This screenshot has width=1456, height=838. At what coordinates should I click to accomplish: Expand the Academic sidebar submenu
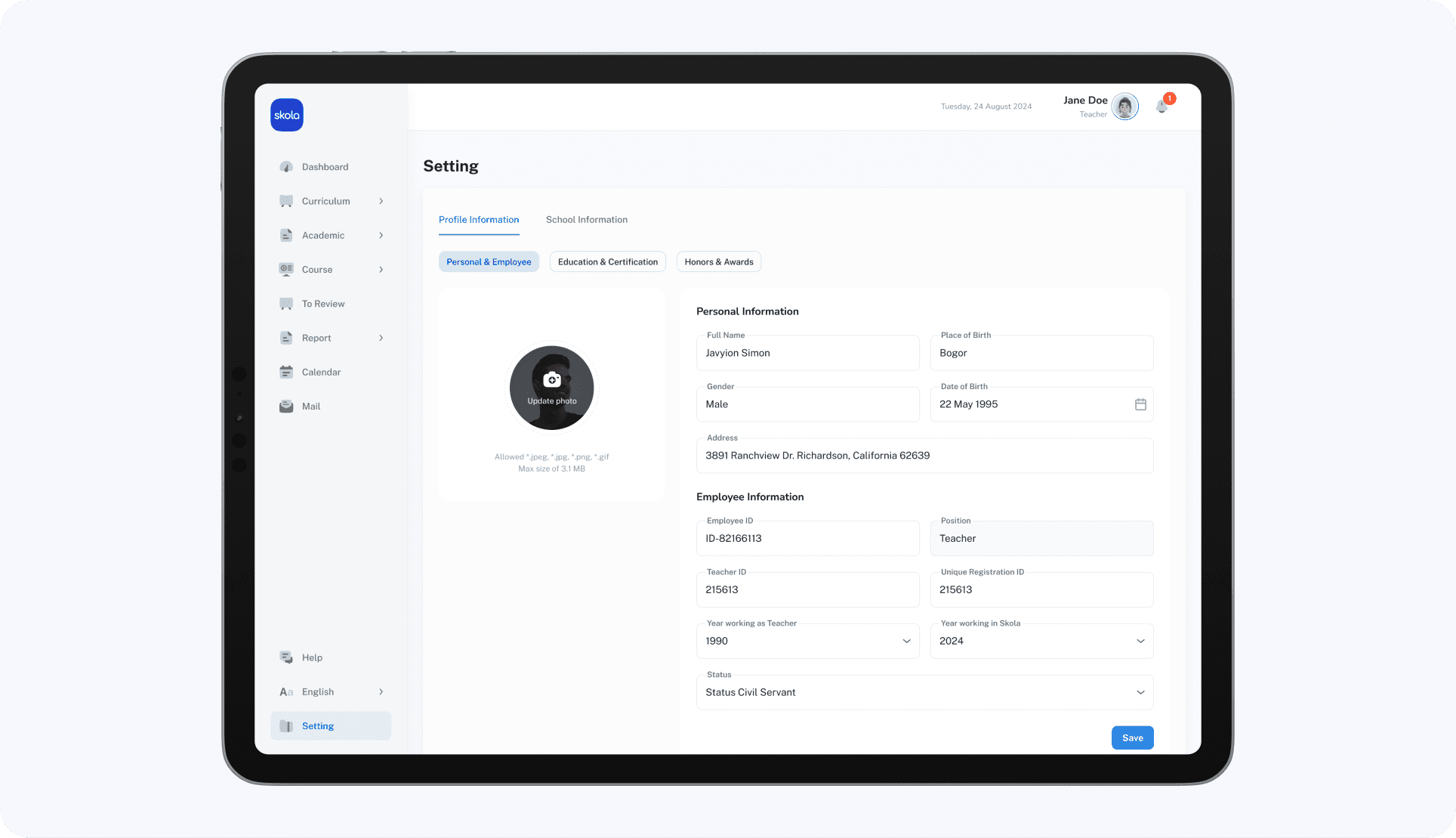[x=381, y=235]
